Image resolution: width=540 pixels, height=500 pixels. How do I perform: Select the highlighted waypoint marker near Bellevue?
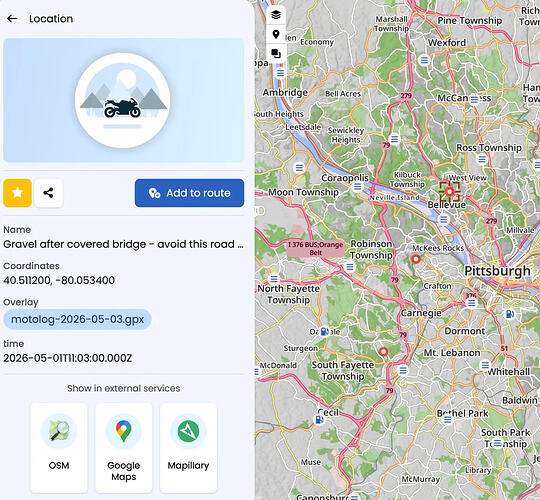[x=449, y=191]
